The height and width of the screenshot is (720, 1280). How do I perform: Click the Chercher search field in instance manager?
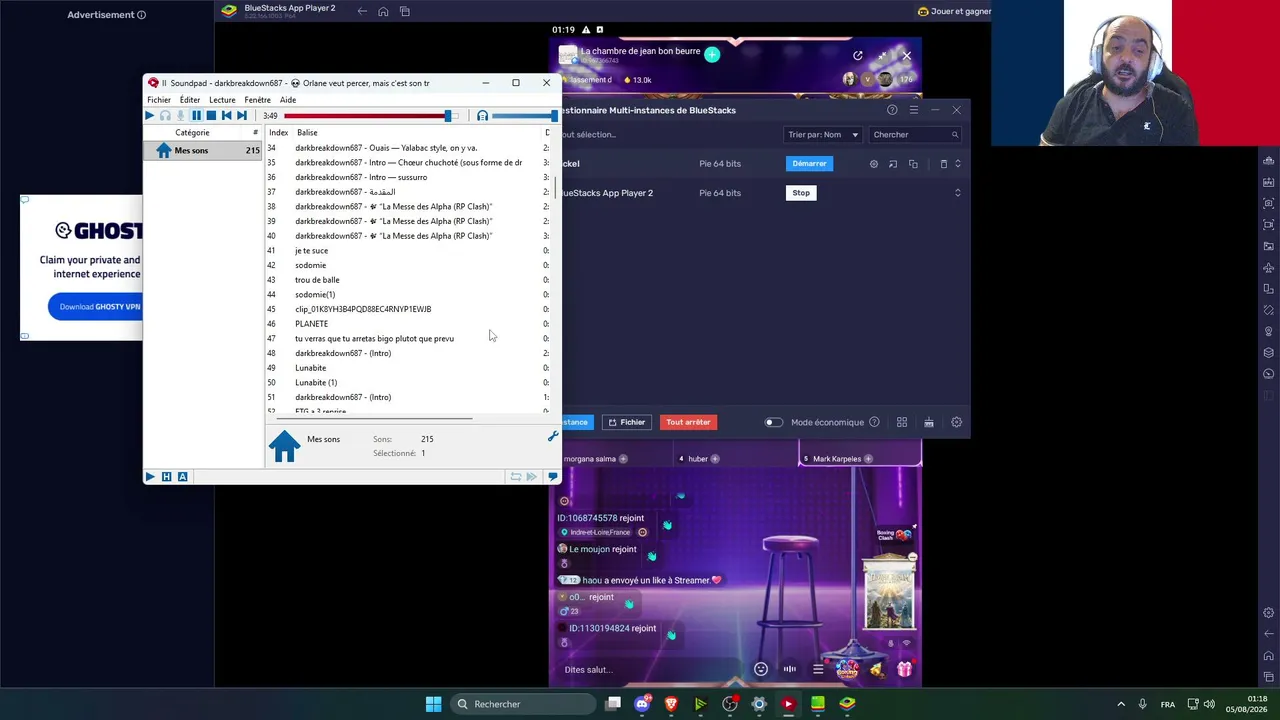coord(914,135)
